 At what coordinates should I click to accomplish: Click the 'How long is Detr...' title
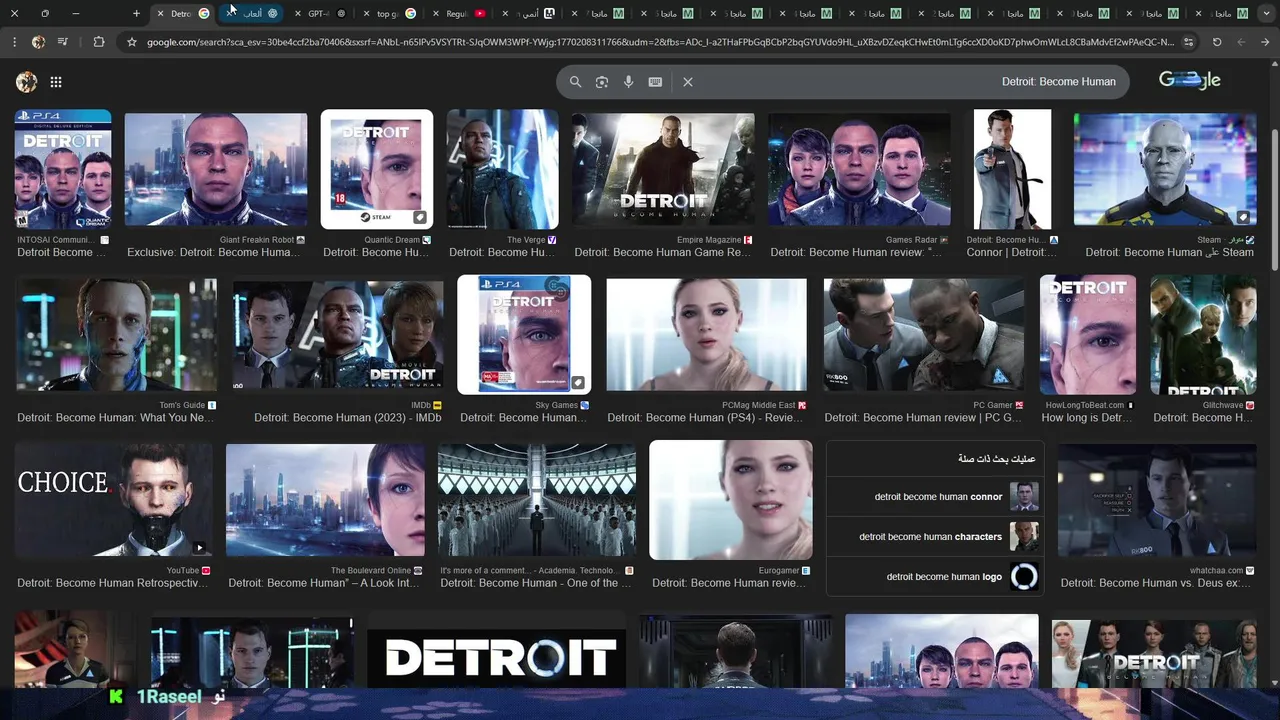click(x=1088, y=418)
